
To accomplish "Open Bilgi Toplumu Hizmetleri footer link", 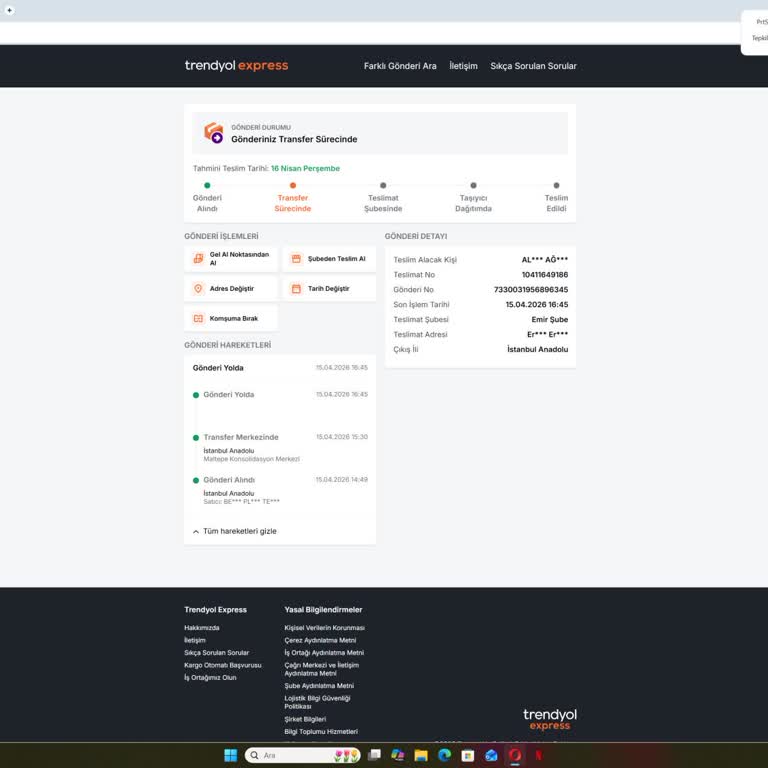I will (x=321, y=731).
